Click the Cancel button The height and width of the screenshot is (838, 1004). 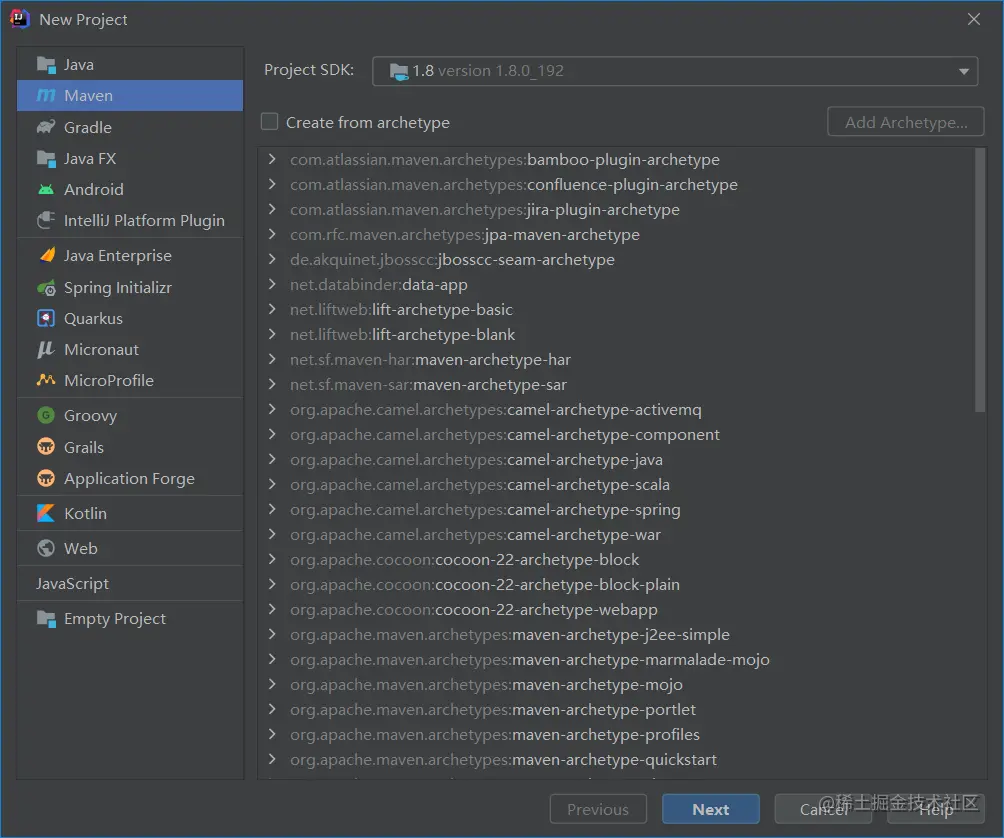823,809
